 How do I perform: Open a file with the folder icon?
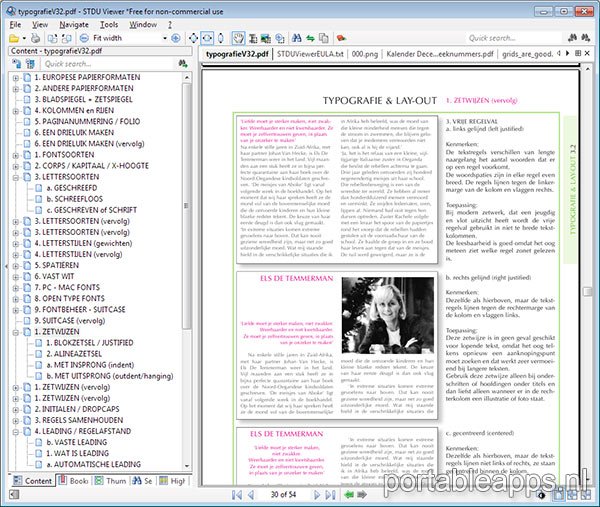click(x=14, y=38)
